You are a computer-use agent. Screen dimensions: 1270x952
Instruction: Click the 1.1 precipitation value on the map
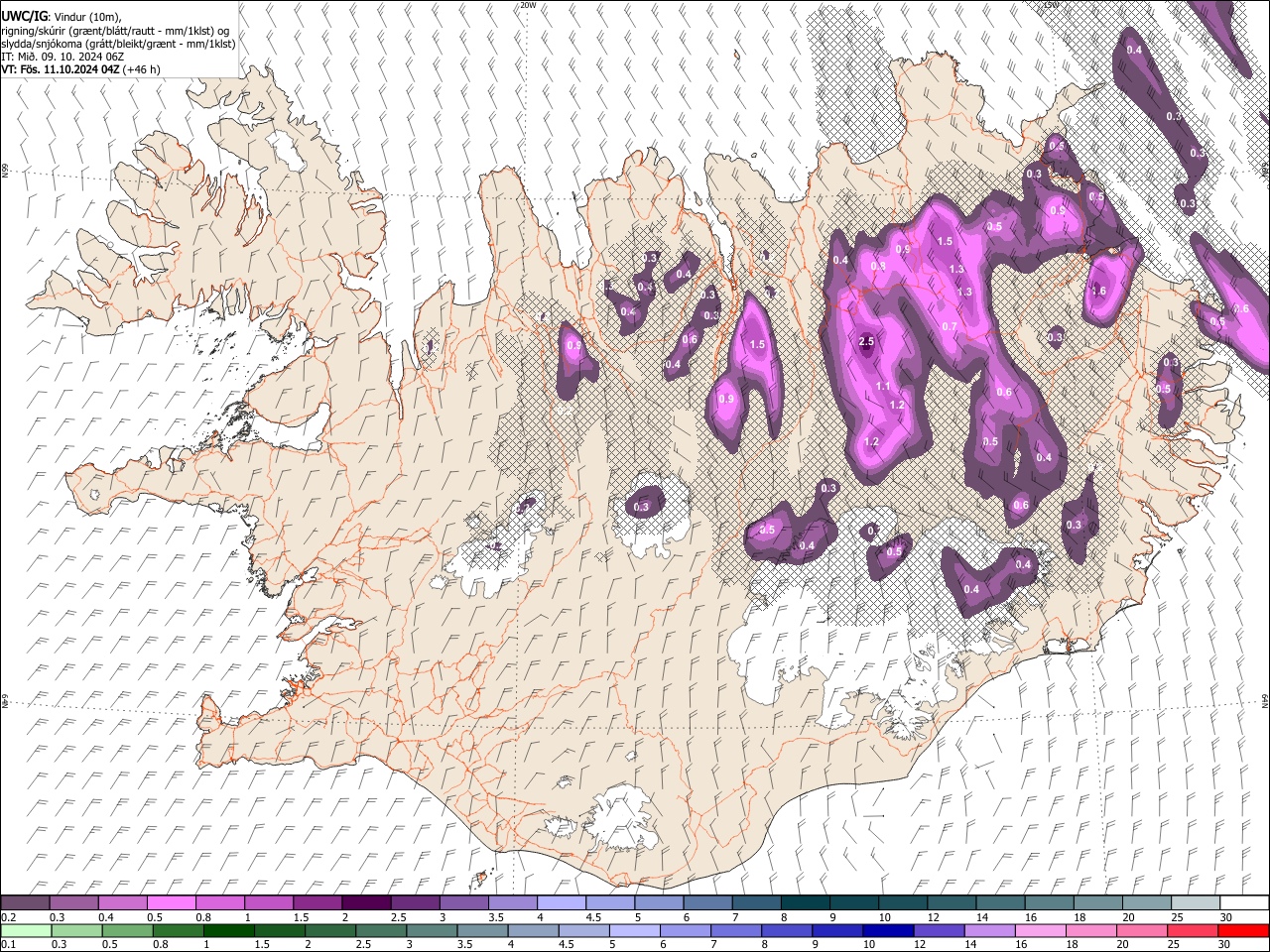tap(883, 387)
